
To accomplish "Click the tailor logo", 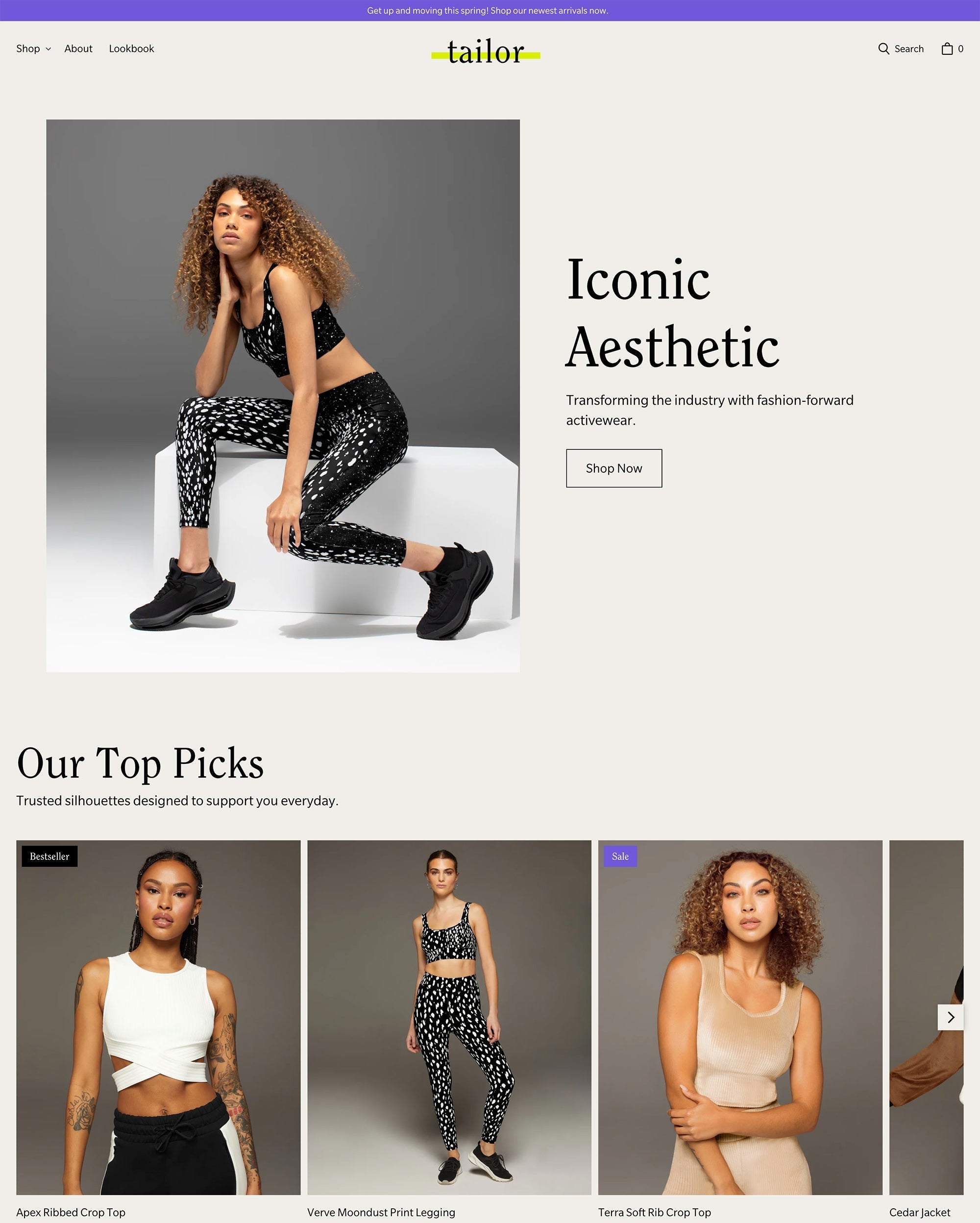I will click(x=486, y=51).
